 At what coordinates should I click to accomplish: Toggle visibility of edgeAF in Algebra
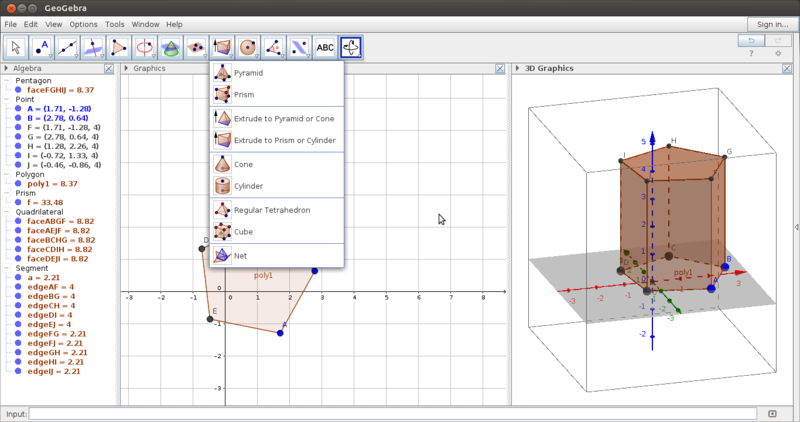pos(18,287)
